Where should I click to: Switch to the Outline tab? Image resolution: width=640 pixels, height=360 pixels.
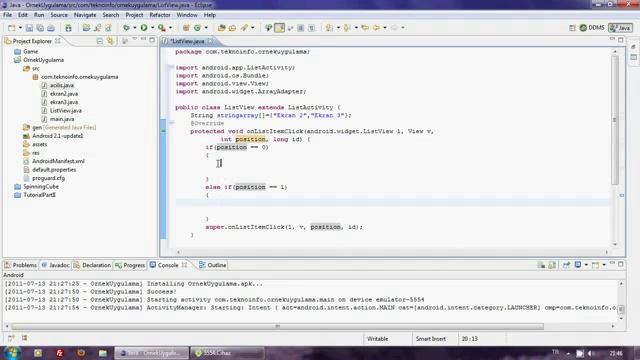pyautogui.click(x=213, y=265)
